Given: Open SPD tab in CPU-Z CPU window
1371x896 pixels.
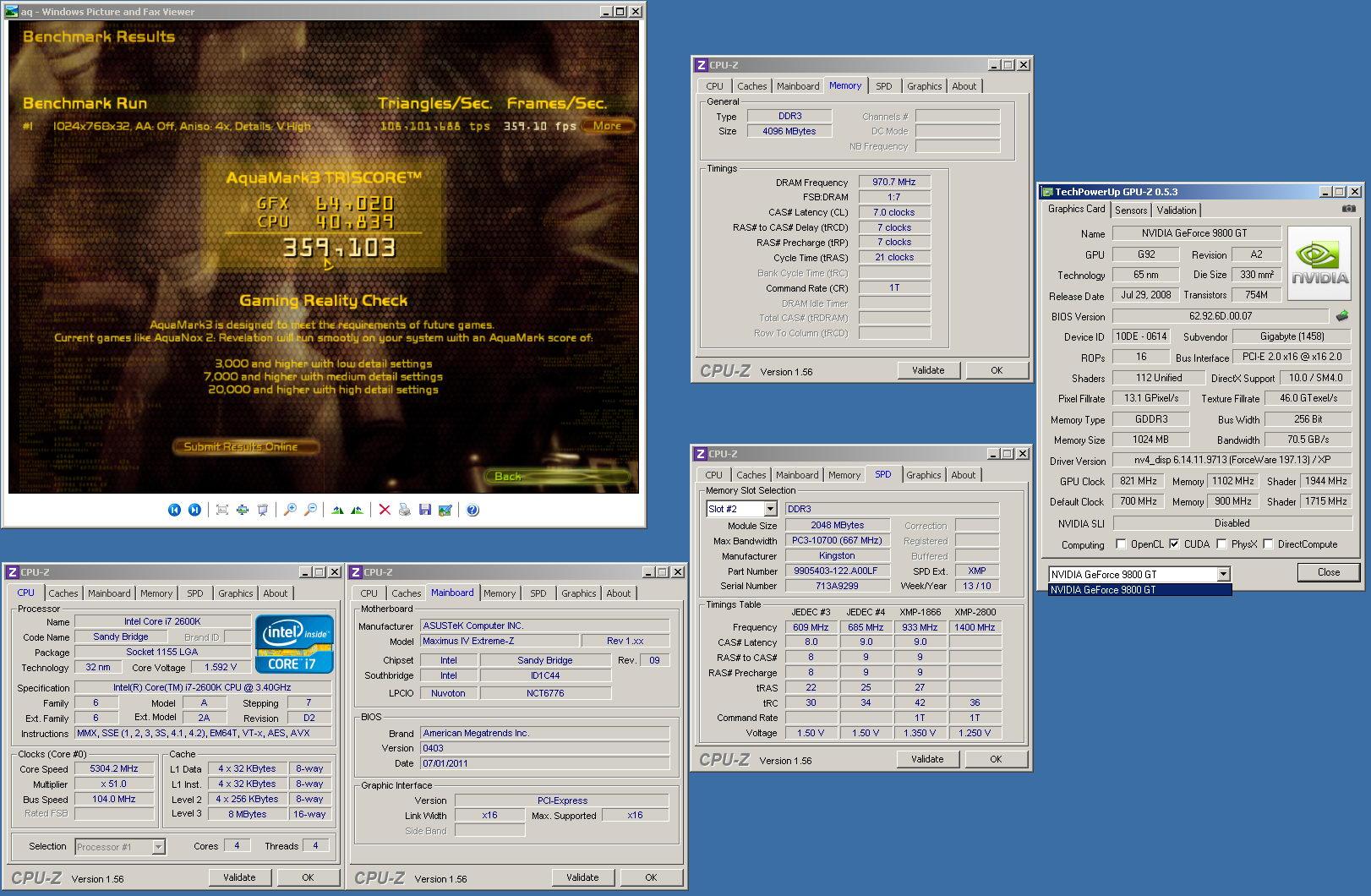Looking at the screenshot, I should (194, 593).
